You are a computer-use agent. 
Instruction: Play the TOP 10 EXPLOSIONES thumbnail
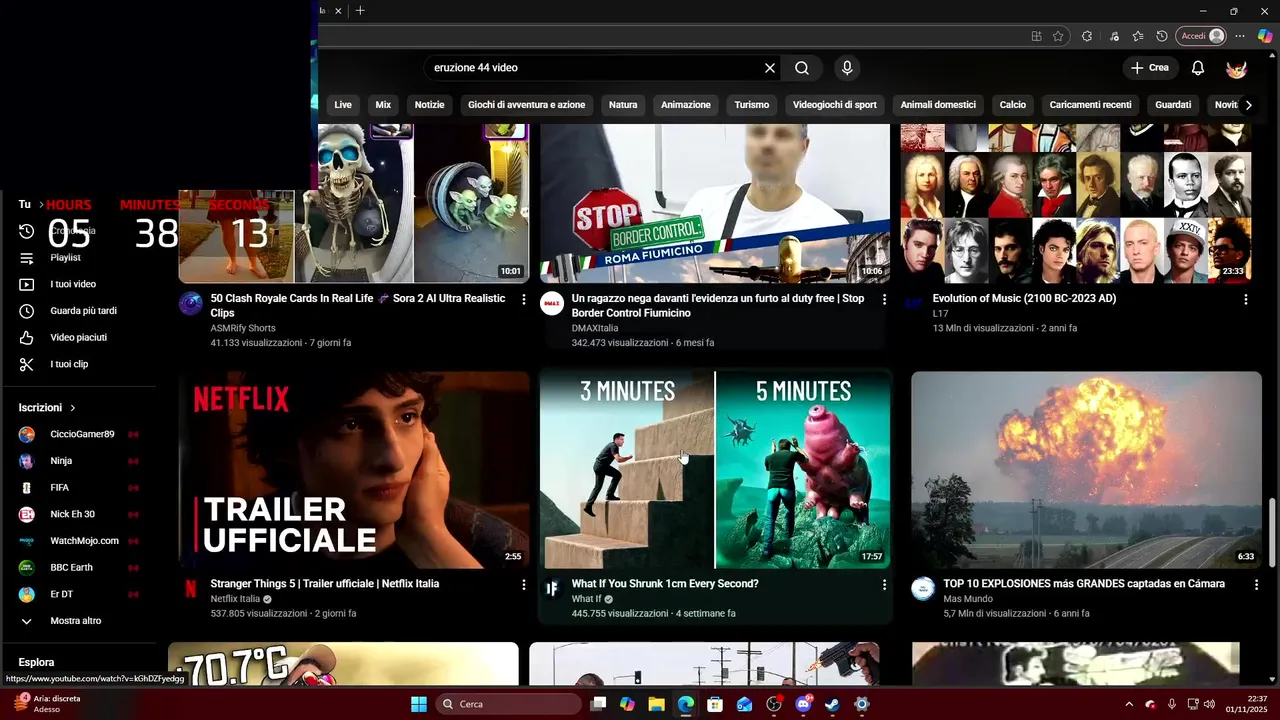point(1086,470)
